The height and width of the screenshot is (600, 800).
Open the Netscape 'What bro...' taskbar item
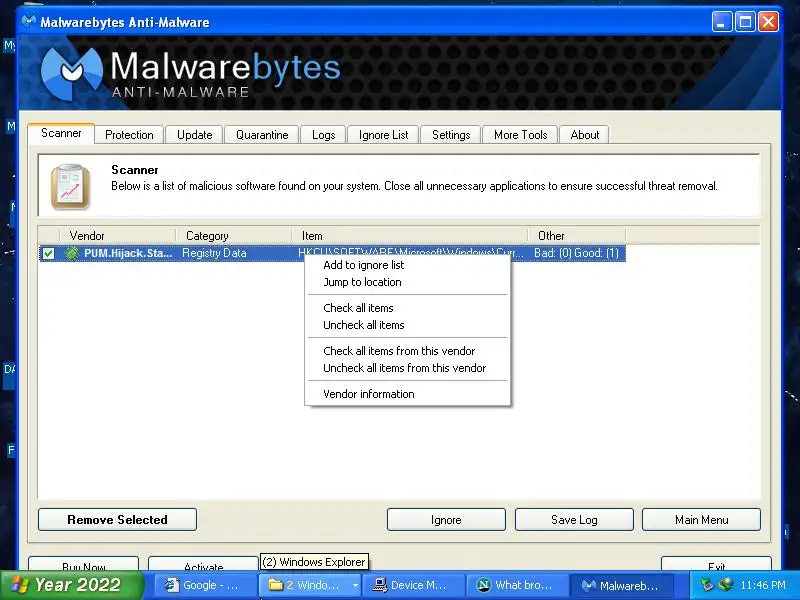tap(518, 585)
